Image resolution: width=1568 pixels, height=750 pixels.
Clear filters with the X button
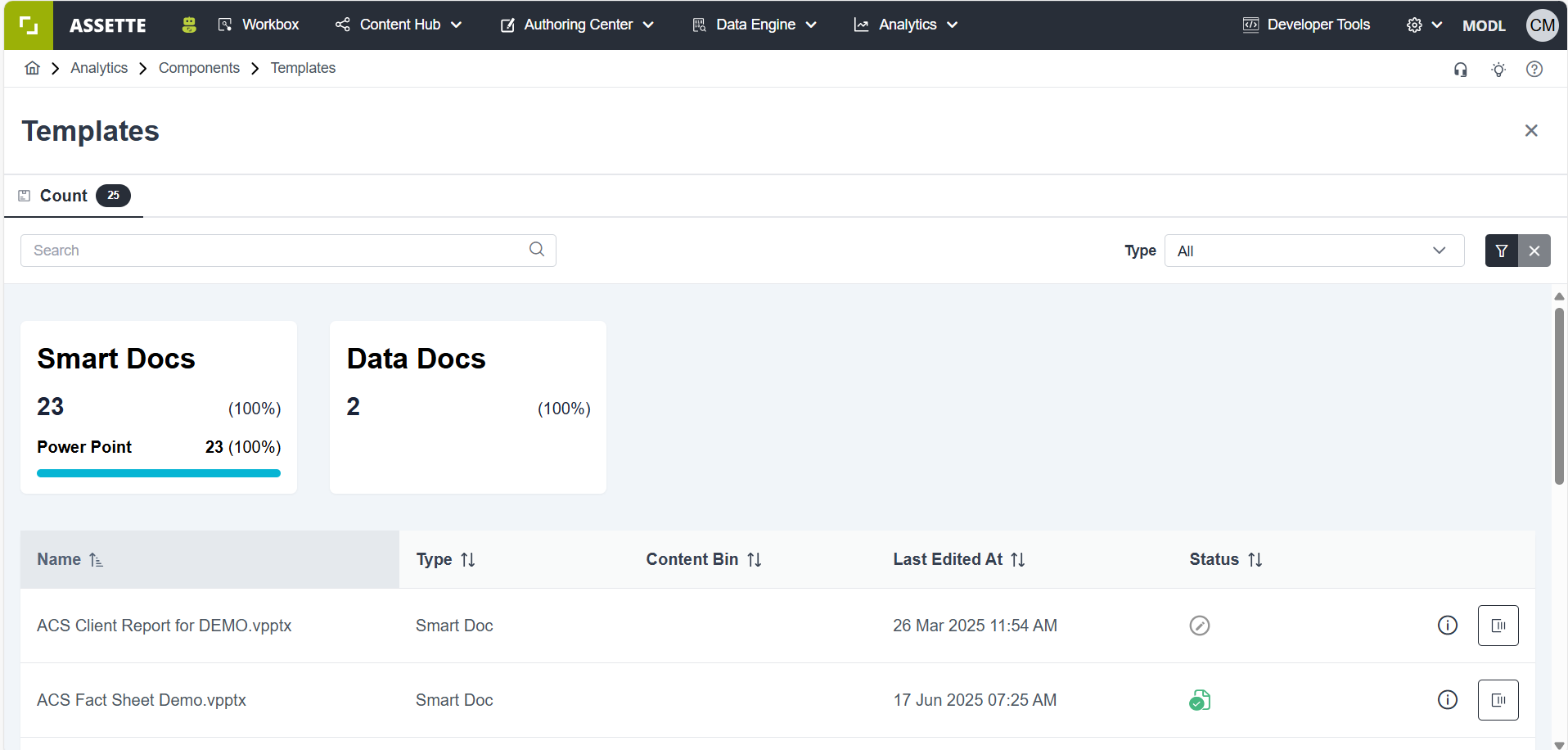[1534, 251]
